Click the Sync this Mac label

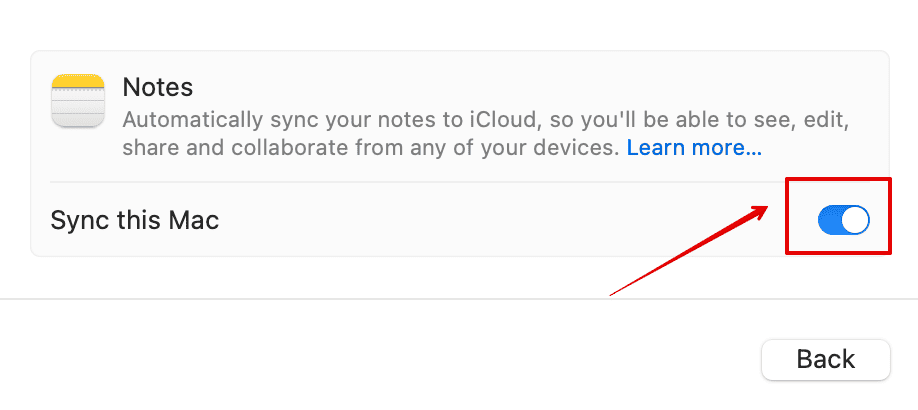click(x=134, y=220)
